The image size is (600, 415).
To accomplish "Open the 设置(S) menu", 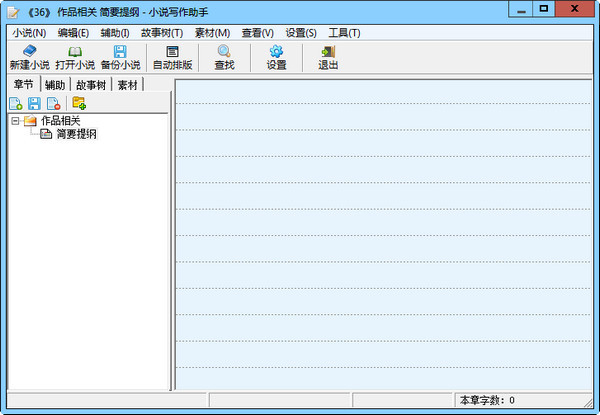I will pyautogui.click(x=301, y=33).
